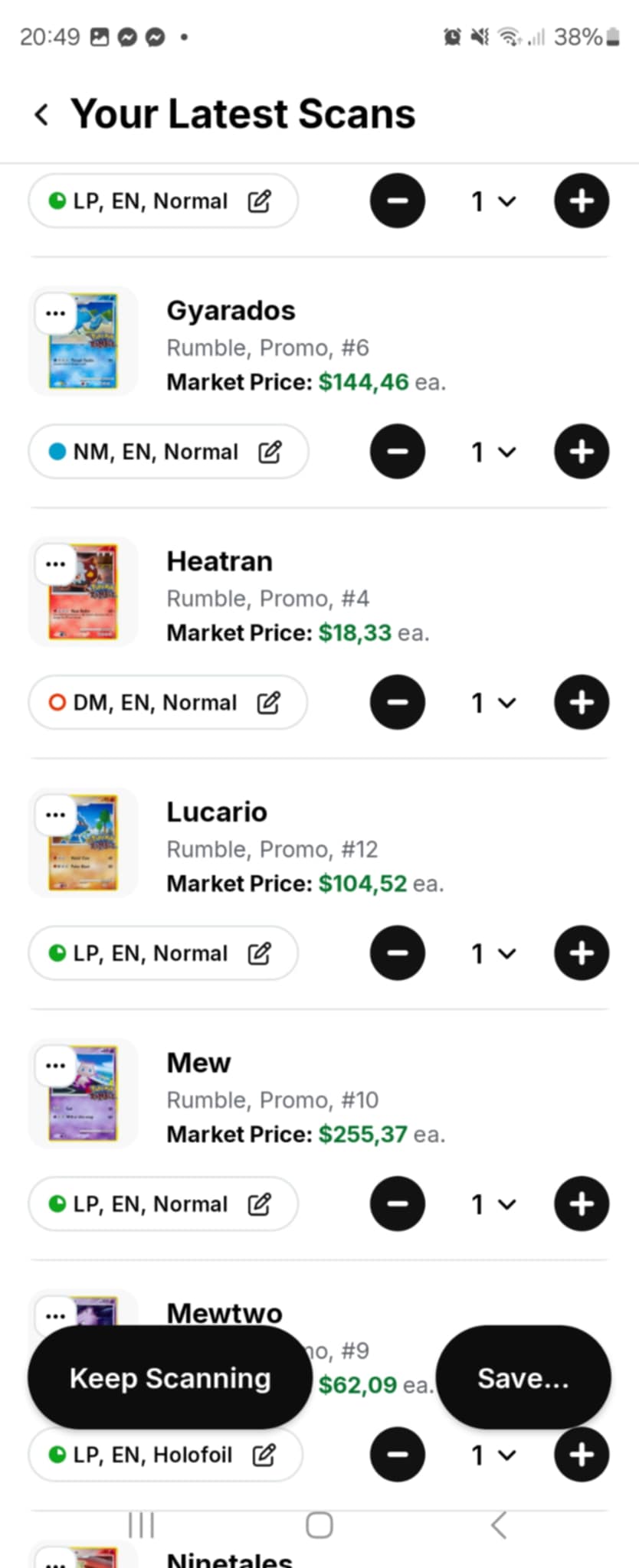This screenshot has width=639, height=1568.
Task: Tap the Save button
Action: 523,1378
